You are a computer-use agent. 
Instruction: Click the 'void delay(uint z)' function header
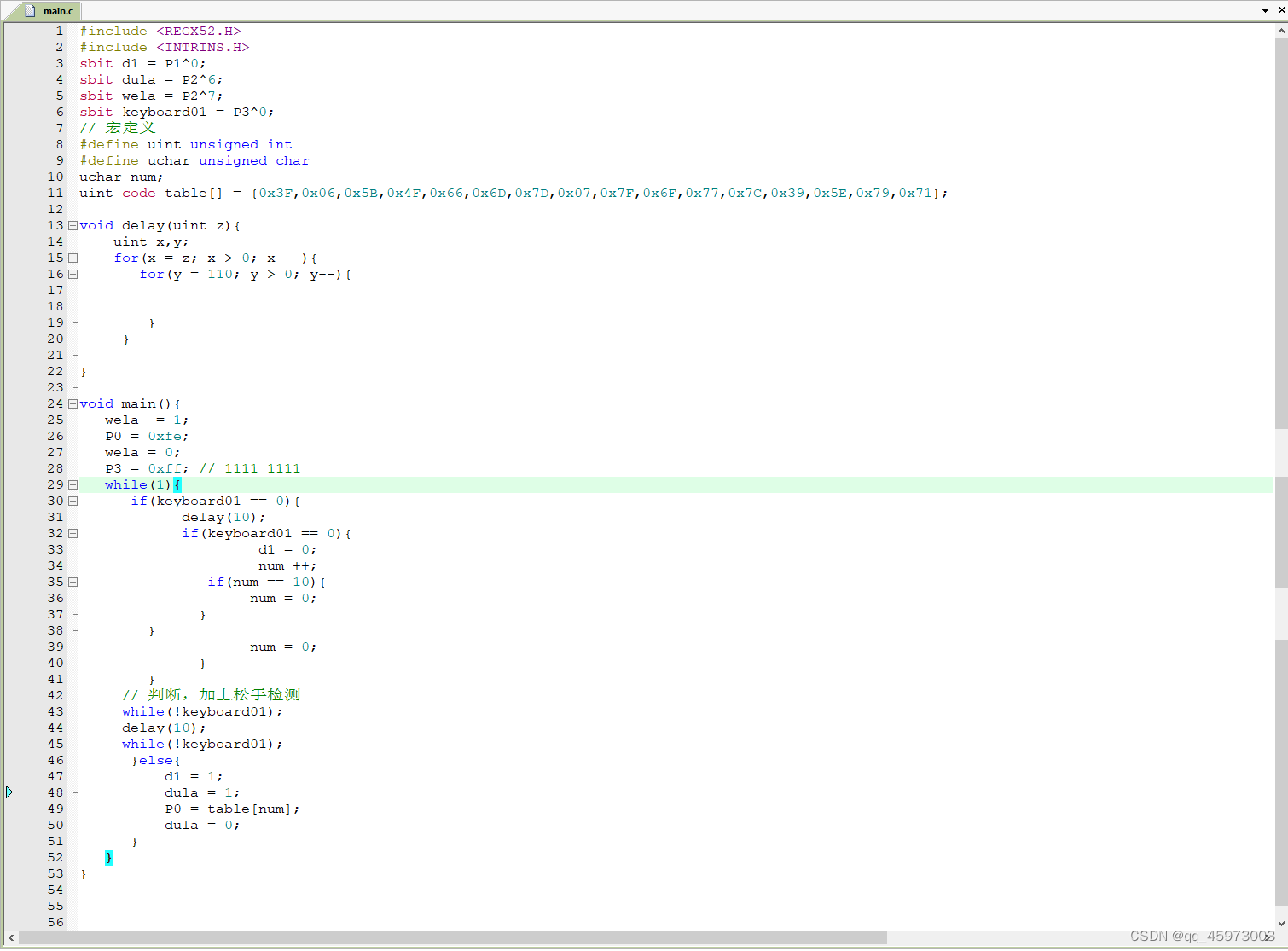[x=160, y=226]
